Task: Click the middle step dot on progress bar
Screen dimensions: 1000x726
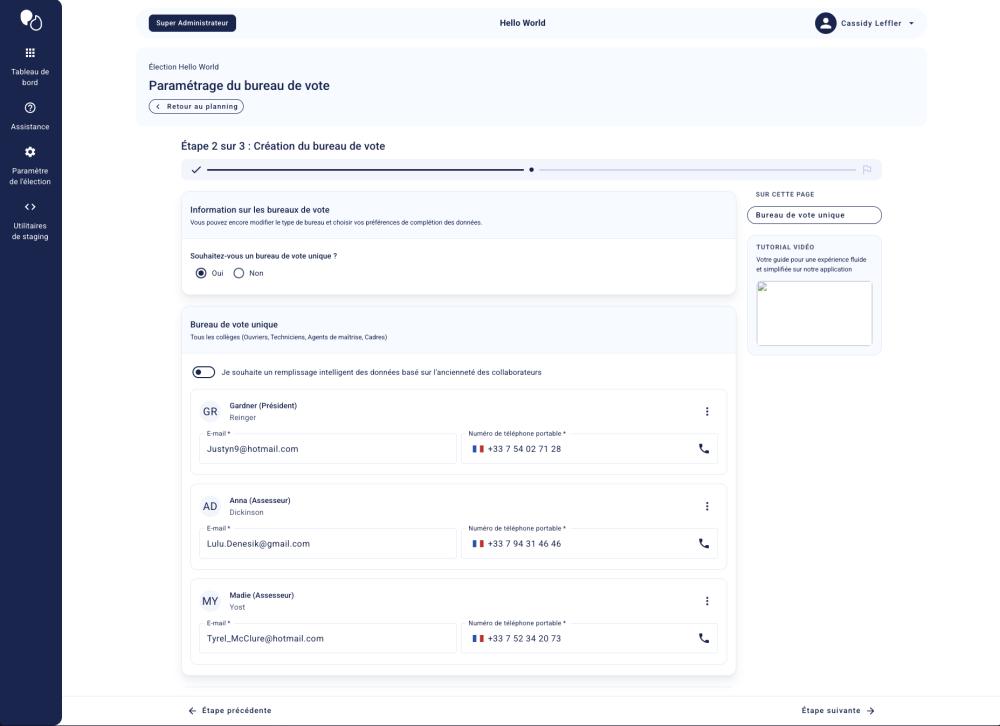Action: point(531,170)
